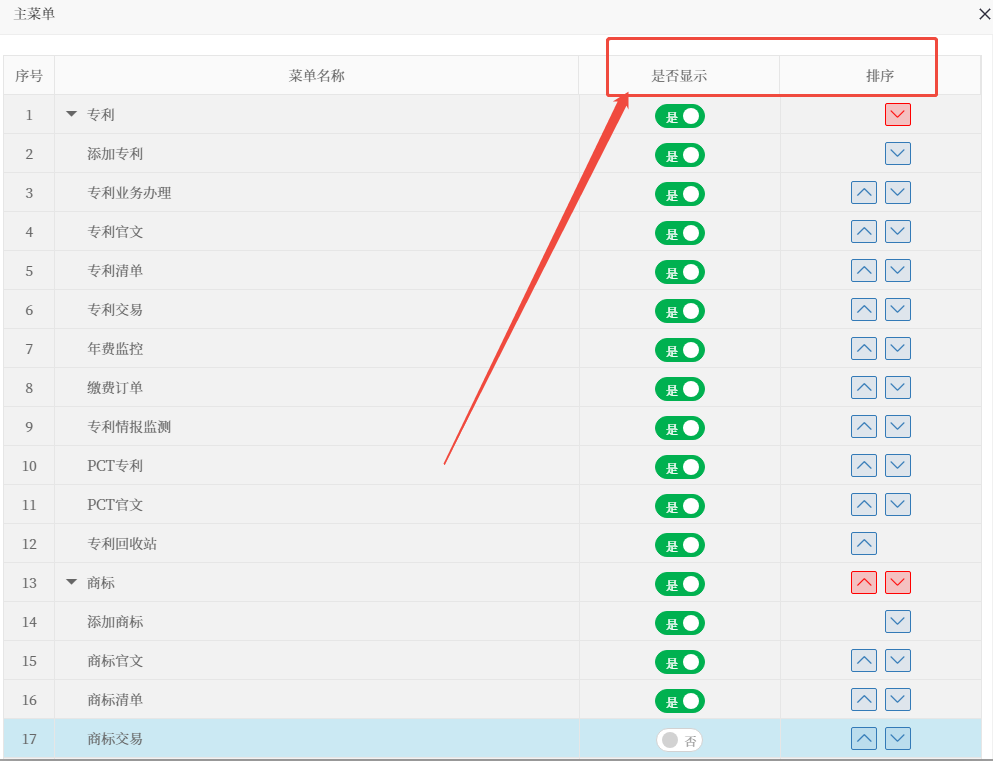Move 商标 menu up with red arrow
The width and height of the screenshot is (993, 761).
coord(864,583)
